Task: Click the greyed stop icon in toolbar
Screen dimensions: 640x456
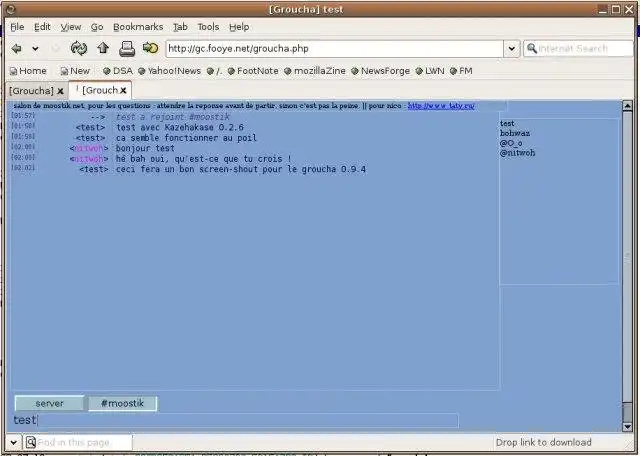Action: (56, 49)
